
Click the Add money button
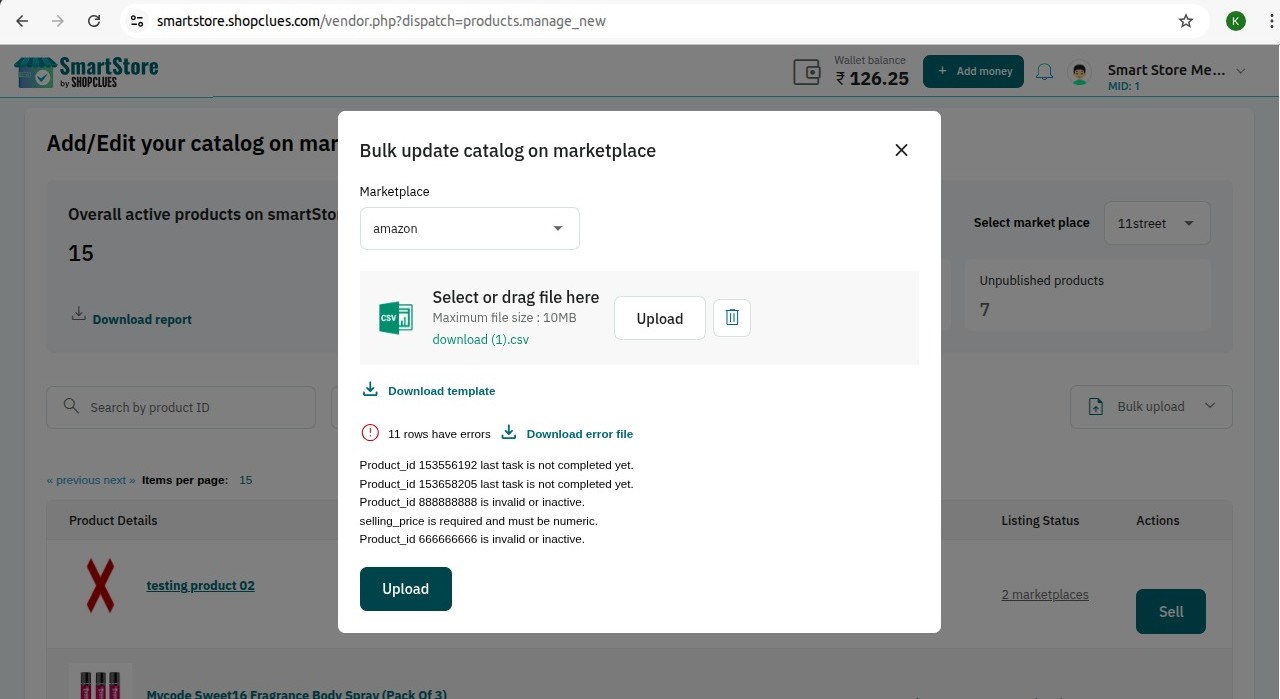[x=973, y=71]
